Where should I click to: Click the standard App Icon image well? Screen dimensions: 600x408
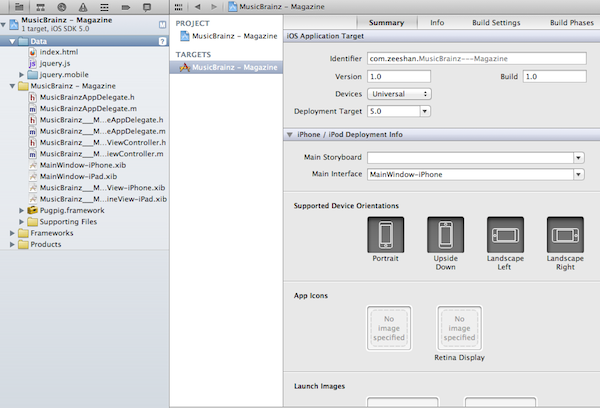[x=389, y=328]
